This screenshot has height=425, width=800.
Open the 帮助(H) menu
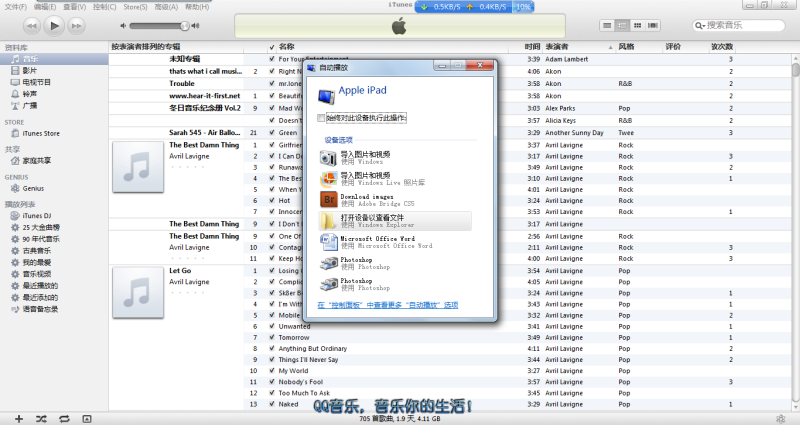[x=197, y=7]
